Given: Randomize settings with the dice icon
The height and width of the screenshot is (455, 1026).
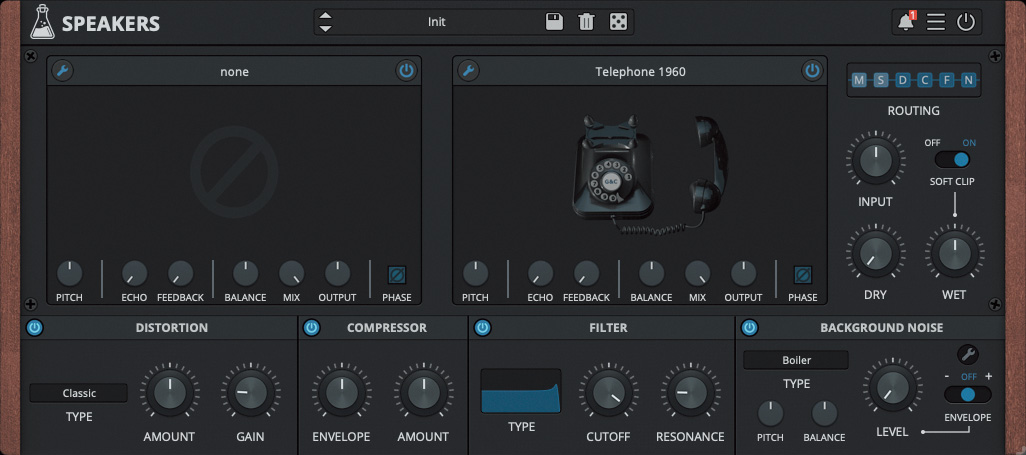Looking at the screenshot, I should coord(618,22).
